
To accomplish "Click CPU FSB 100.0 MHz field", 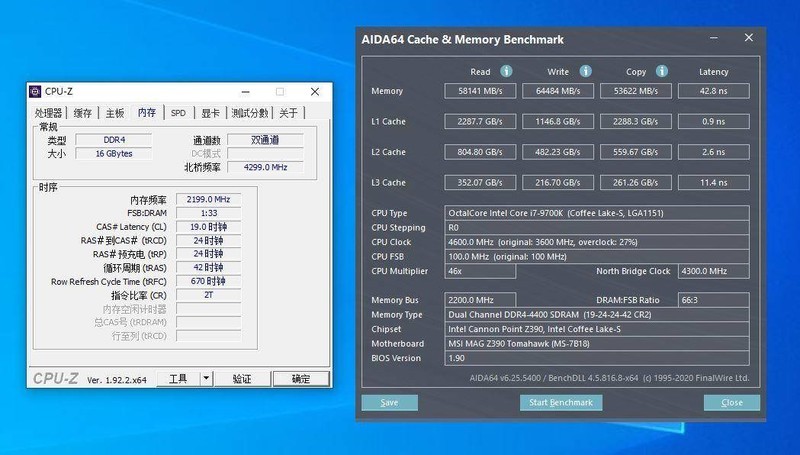I will 597,257.
